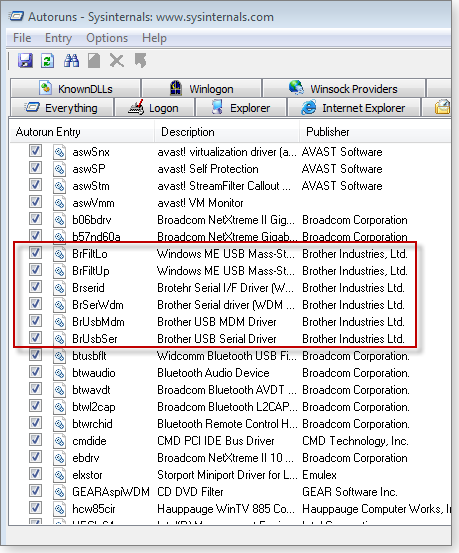This screenshot has width=459, height=553.
Task: Click the Autoruns title bar icon
Action: pyautogui.click(x=17, y=16)
